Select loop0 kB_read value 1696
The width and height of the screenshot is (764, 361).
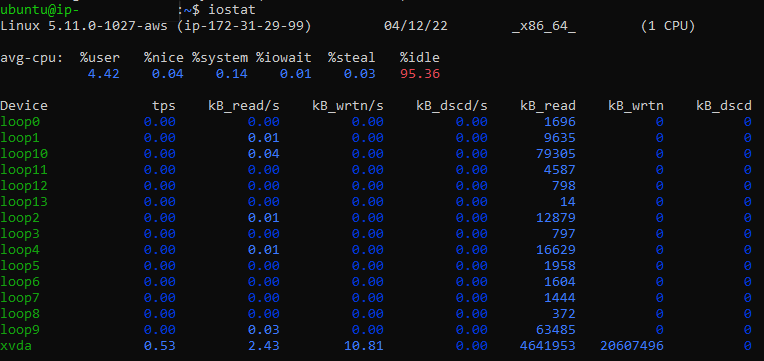pos(560,122)
